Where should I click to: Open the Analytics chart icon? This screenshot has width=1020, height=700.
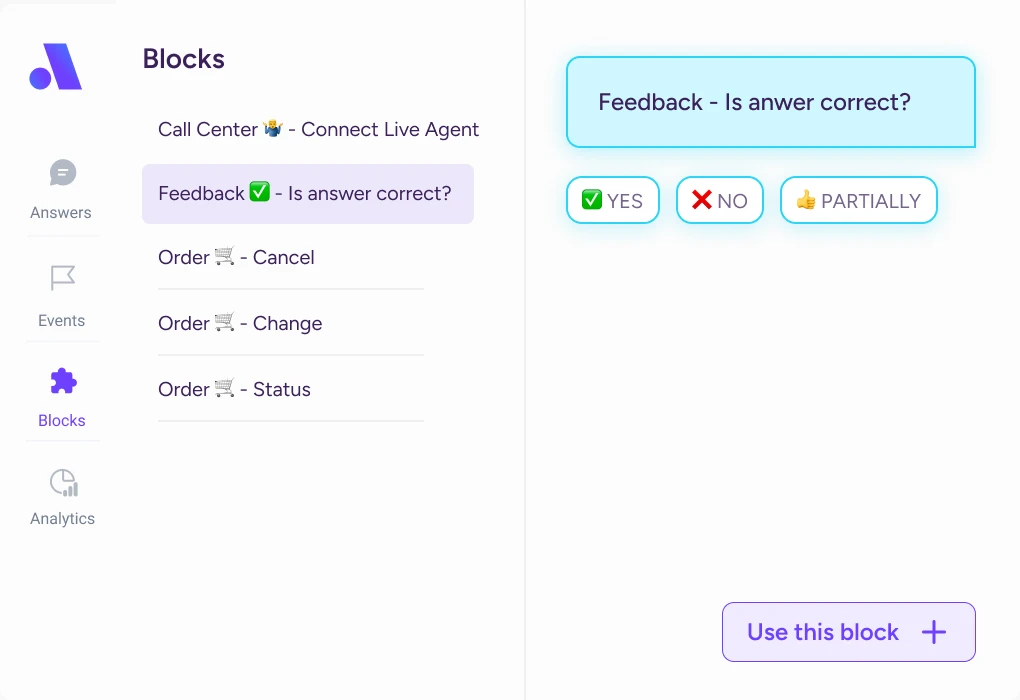tap(64, 482)
